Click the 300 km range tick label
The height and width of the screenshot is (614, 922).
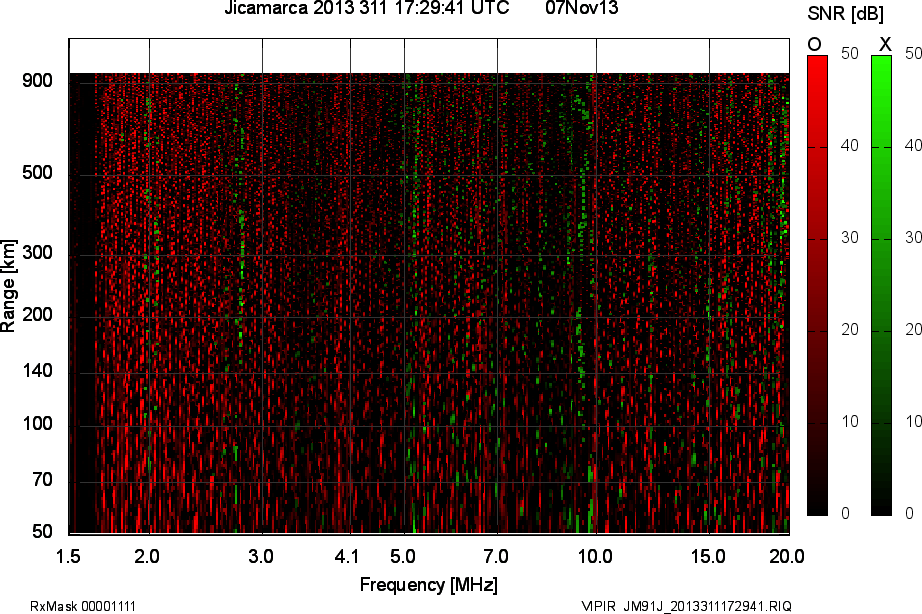(37, 254)
